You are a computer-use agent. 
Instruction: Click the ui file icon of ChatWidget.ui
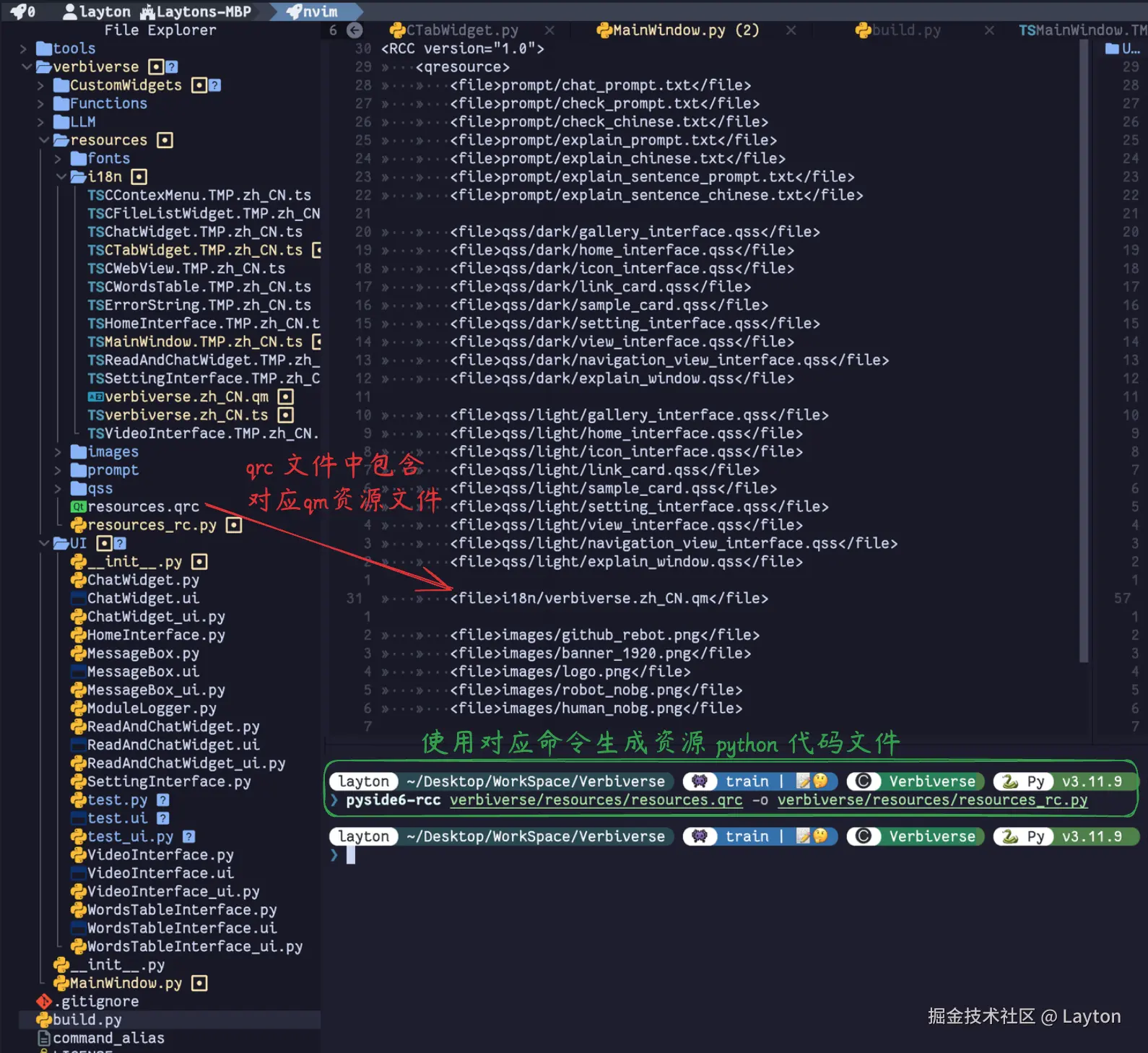pyautogui.click(x=79, y=599)
